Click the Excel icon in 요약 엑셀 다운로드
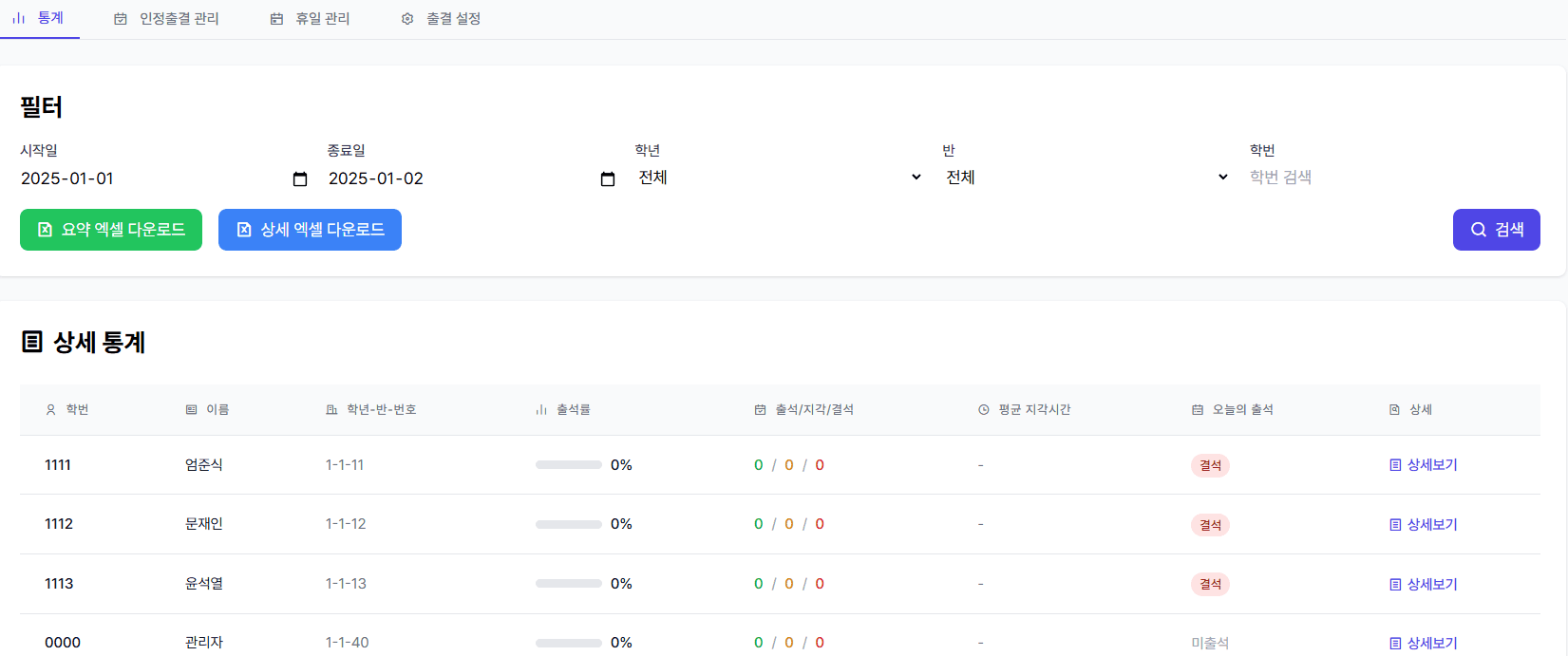 [45, 230]
